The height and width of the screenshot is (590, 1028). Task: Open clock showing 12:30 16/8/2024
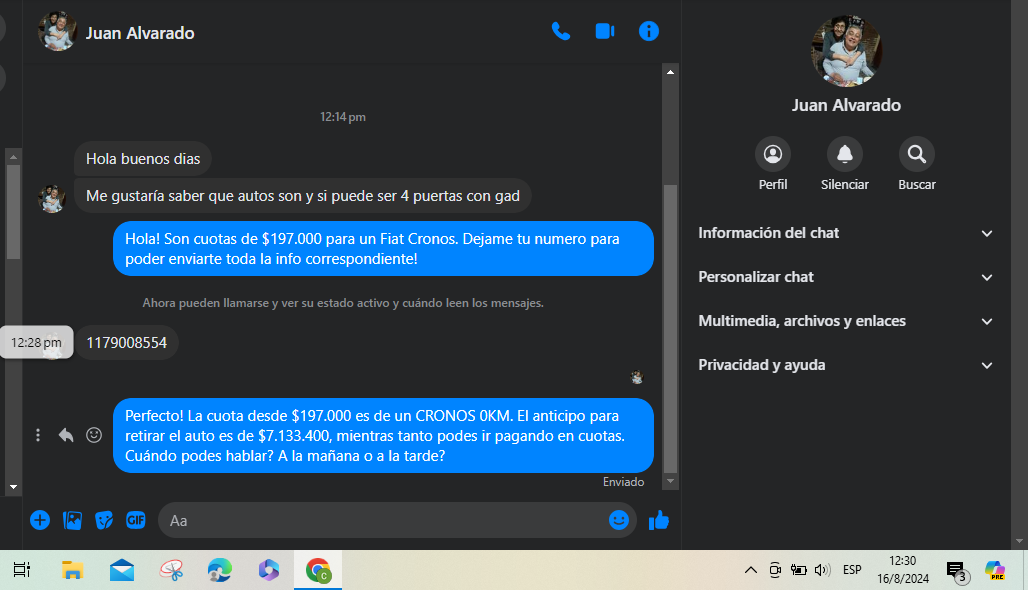click(903, 570)
